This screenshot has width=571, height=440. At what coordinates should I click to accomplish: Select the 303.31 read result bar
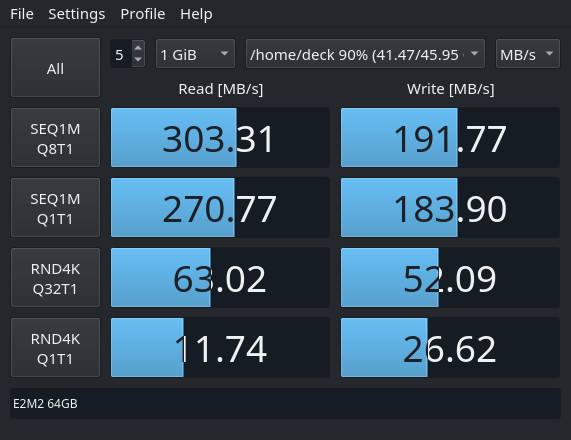coord(220,138)
